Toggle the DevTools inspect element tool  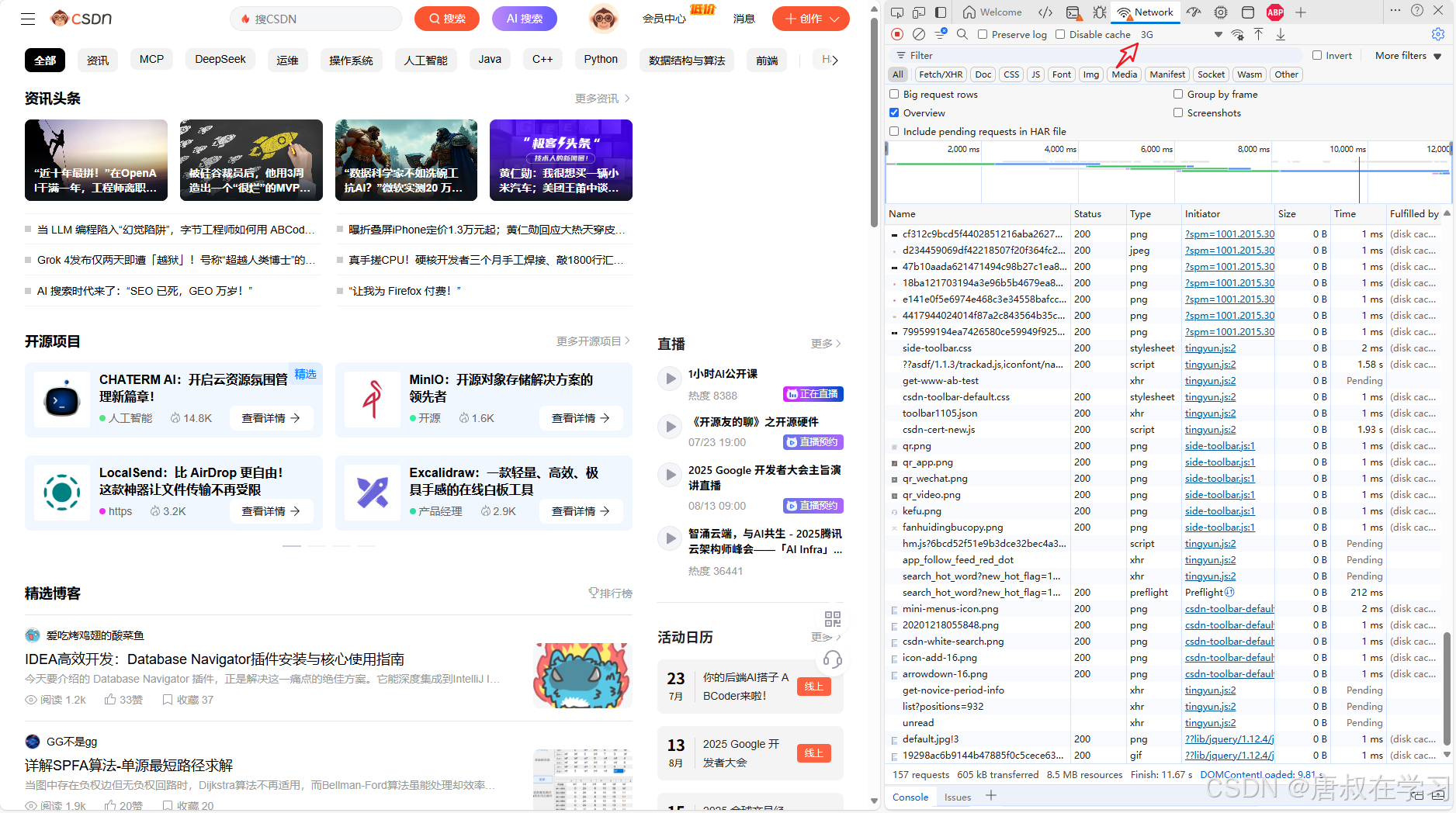coord(897,12)
